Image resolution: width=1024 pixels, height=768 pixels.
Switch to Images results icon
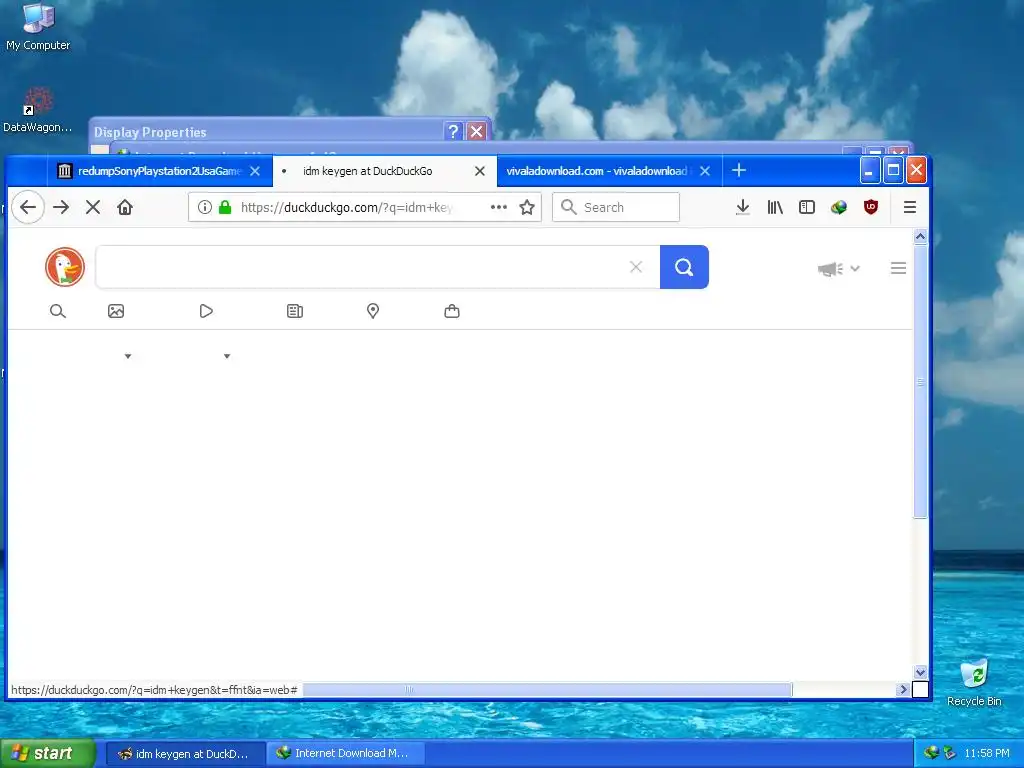(116, 311)
